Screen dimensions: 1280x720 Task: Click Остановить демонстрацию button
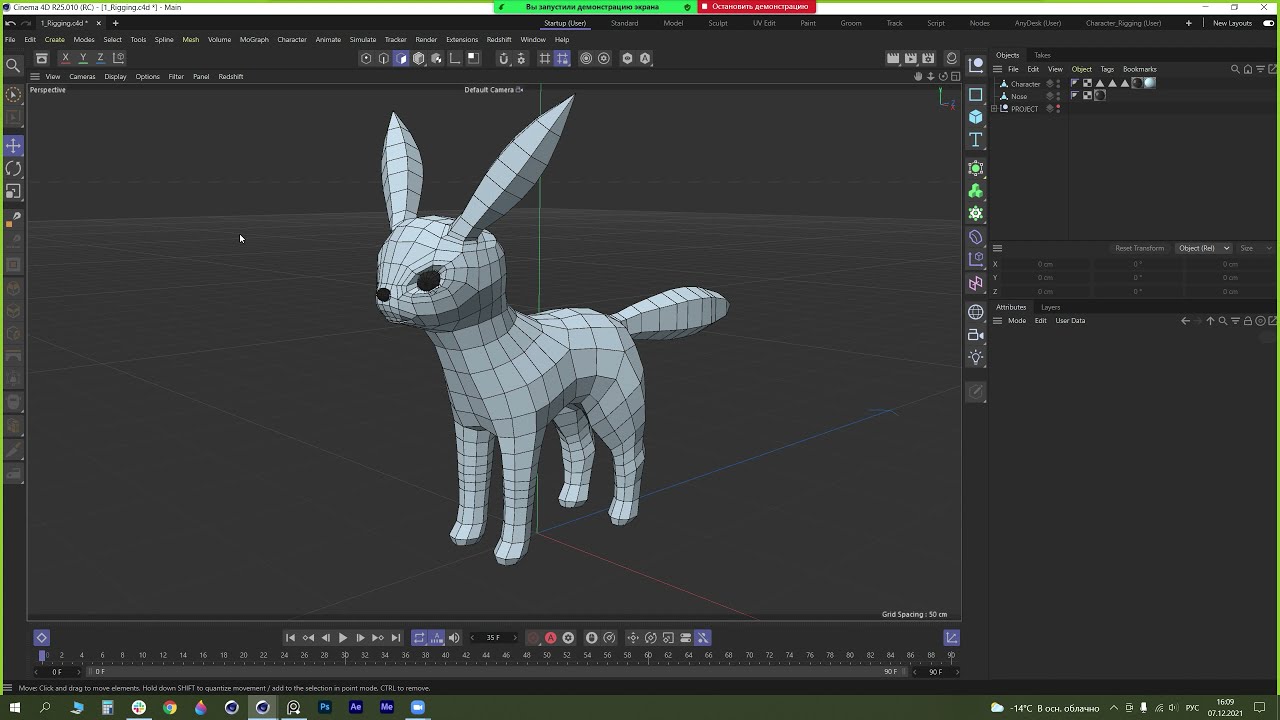coord(755,7)
